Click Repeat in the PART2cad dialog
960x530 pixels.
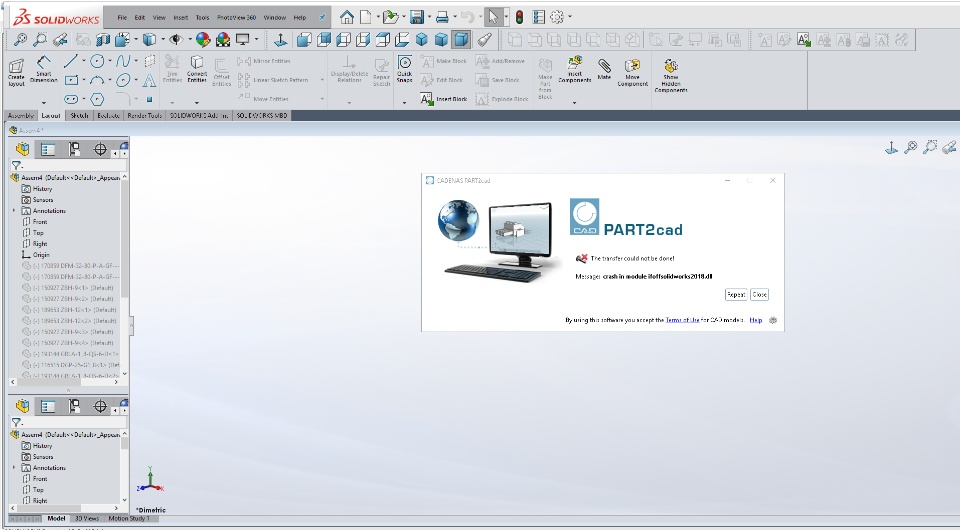(735, 294)
